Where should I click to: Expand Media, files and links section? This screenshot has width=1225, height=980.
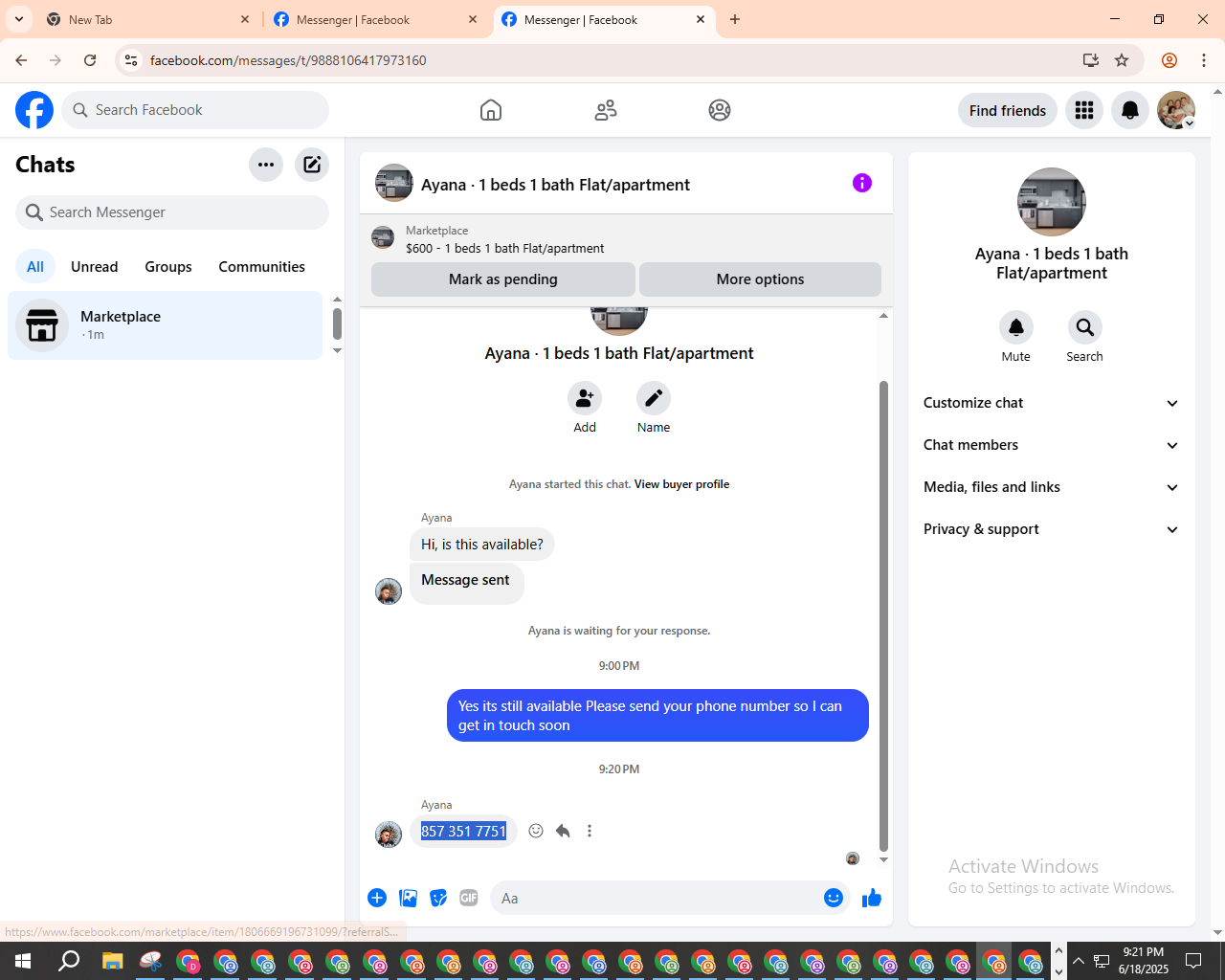pos(1051,487)
